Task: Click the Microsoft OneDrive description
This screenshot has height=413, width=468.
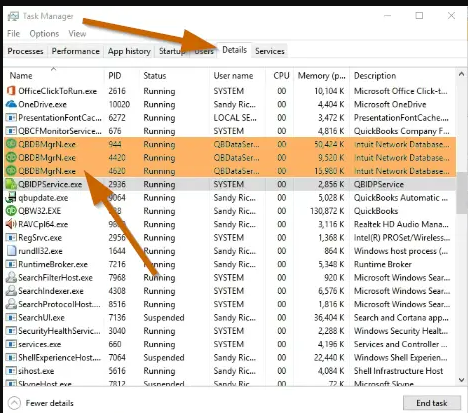Action: tap(390, 104)
